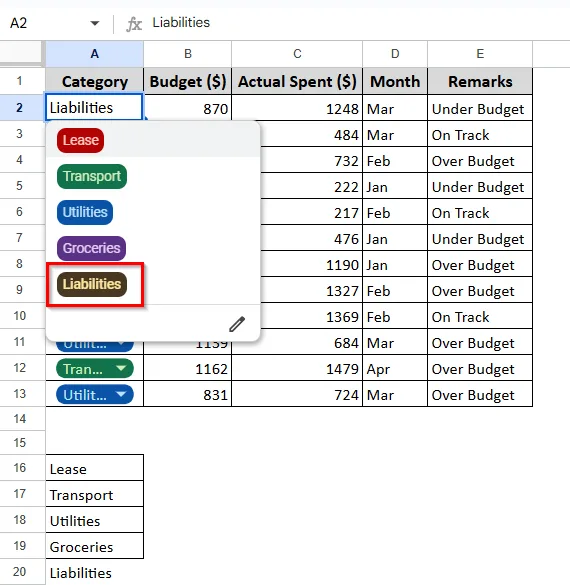Click cell A16 containing Lease
570x585 pixels.
(x=95, y=468)
